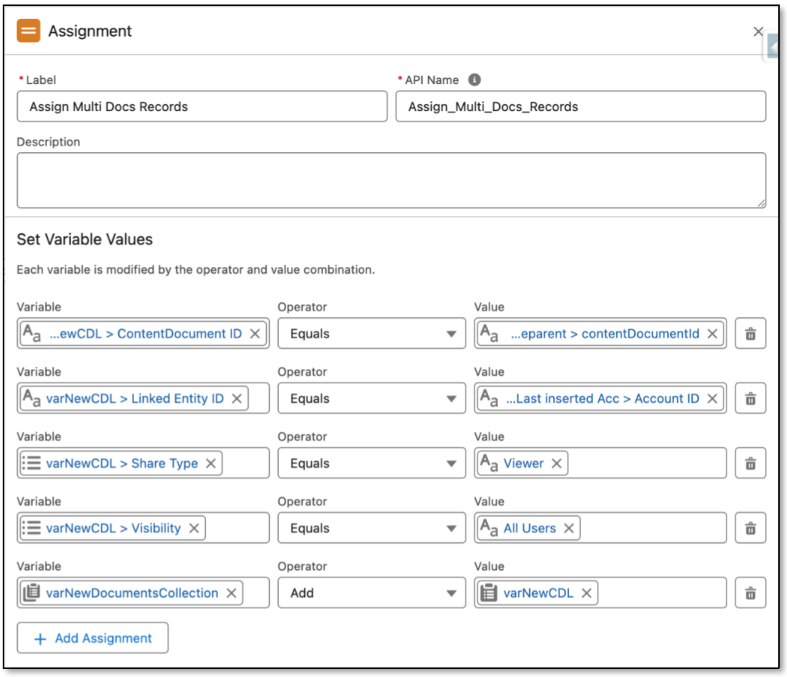This screenshot has width=787, height=677.
Task: Click the Add Assignment button
Action: (93, 638)
